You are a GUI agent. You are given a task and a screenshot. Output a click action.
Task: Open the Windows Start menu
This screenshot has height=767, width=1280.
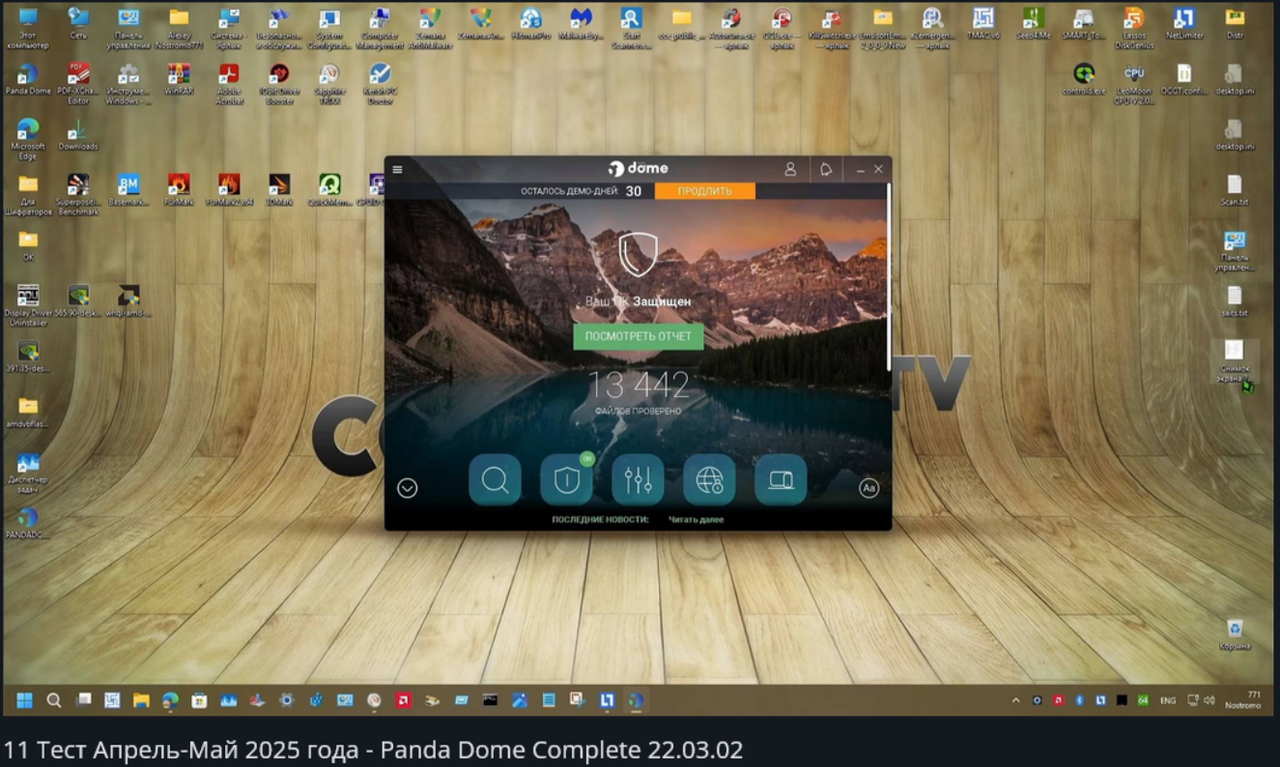(x=25, y=700)
